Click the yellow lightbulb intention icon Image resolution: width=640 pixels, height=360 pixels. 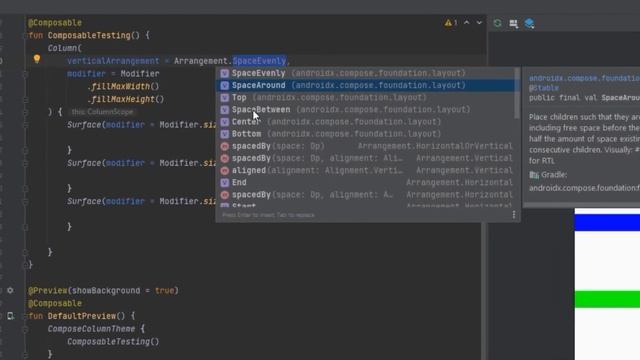click(37, 59)
